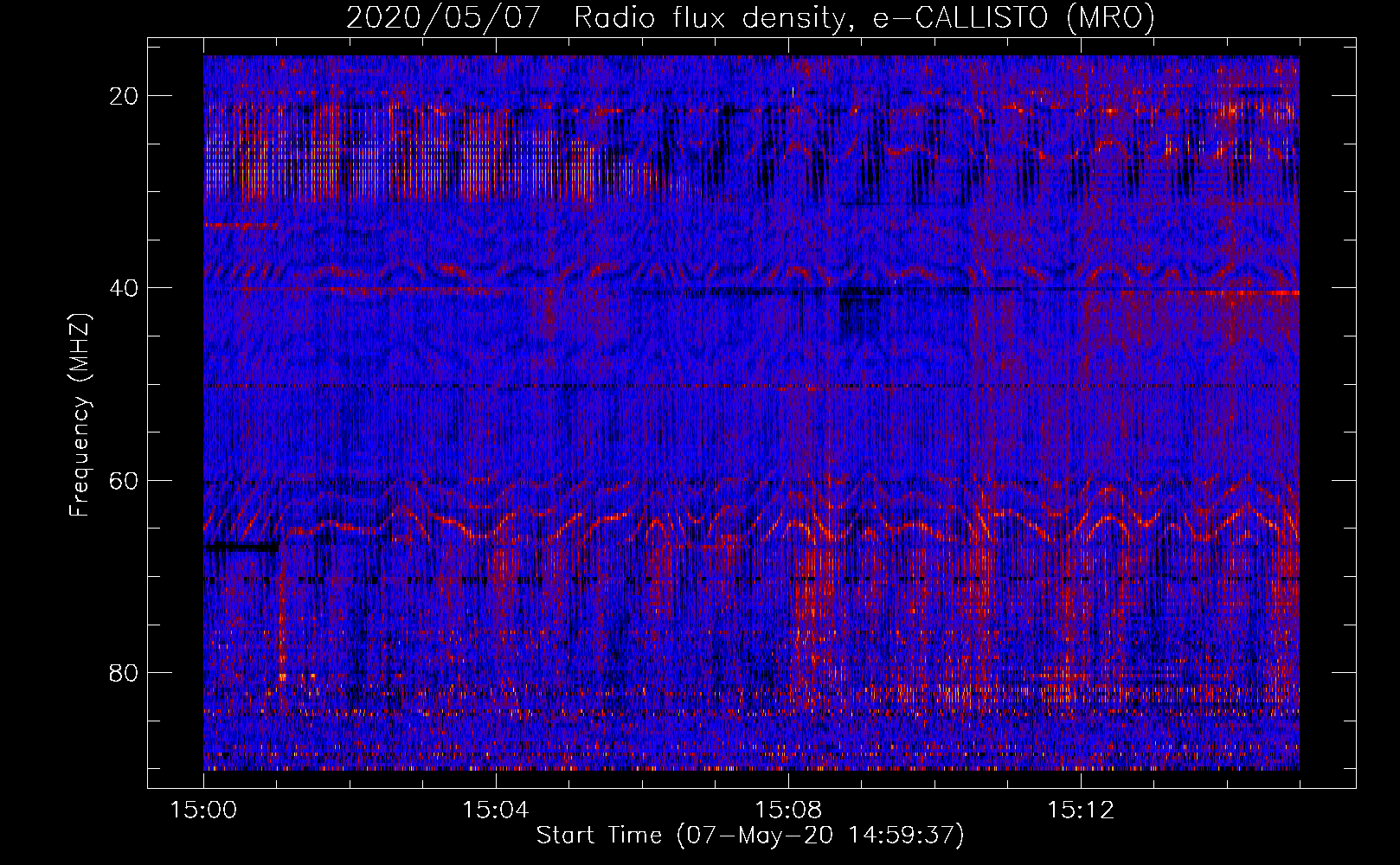The width and height of the screenshot is (1400, 865).
Task: Click the '15:08' time tick label
Action: (788, 811)
